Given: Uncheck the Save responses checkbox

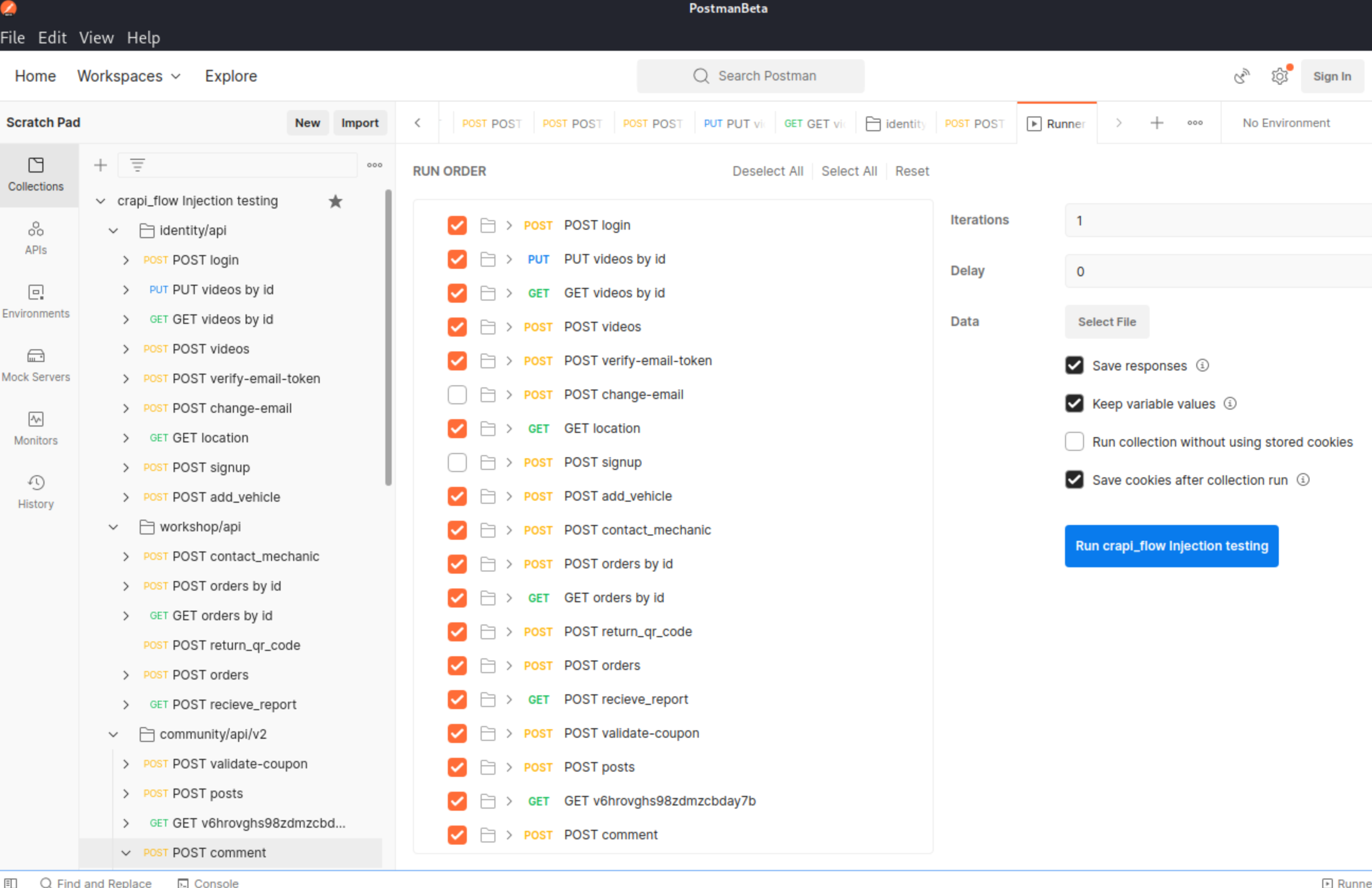Looking at the screenshot, I should 1074,365.
